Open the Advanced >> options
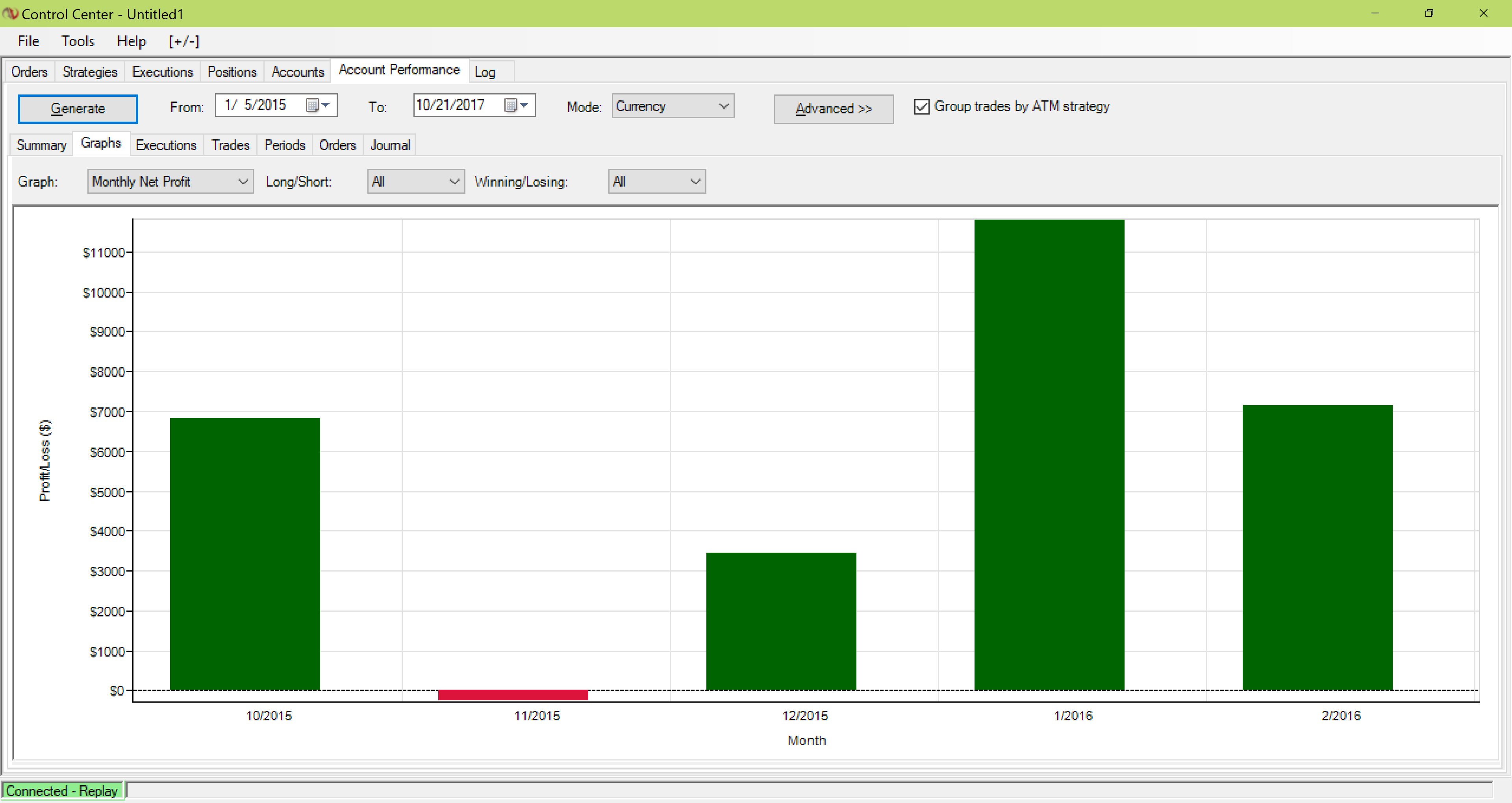Viewport: 1512px width, 803px height. coord(833,109)
